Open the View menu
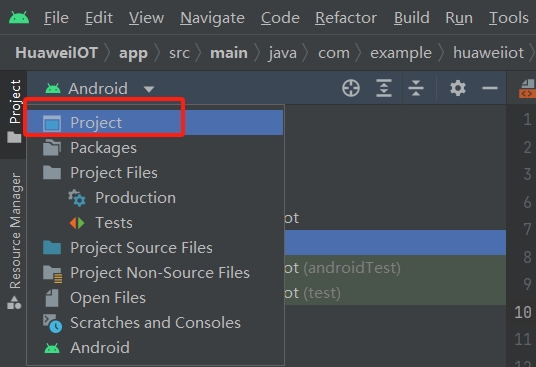 [x=146, y=18]
